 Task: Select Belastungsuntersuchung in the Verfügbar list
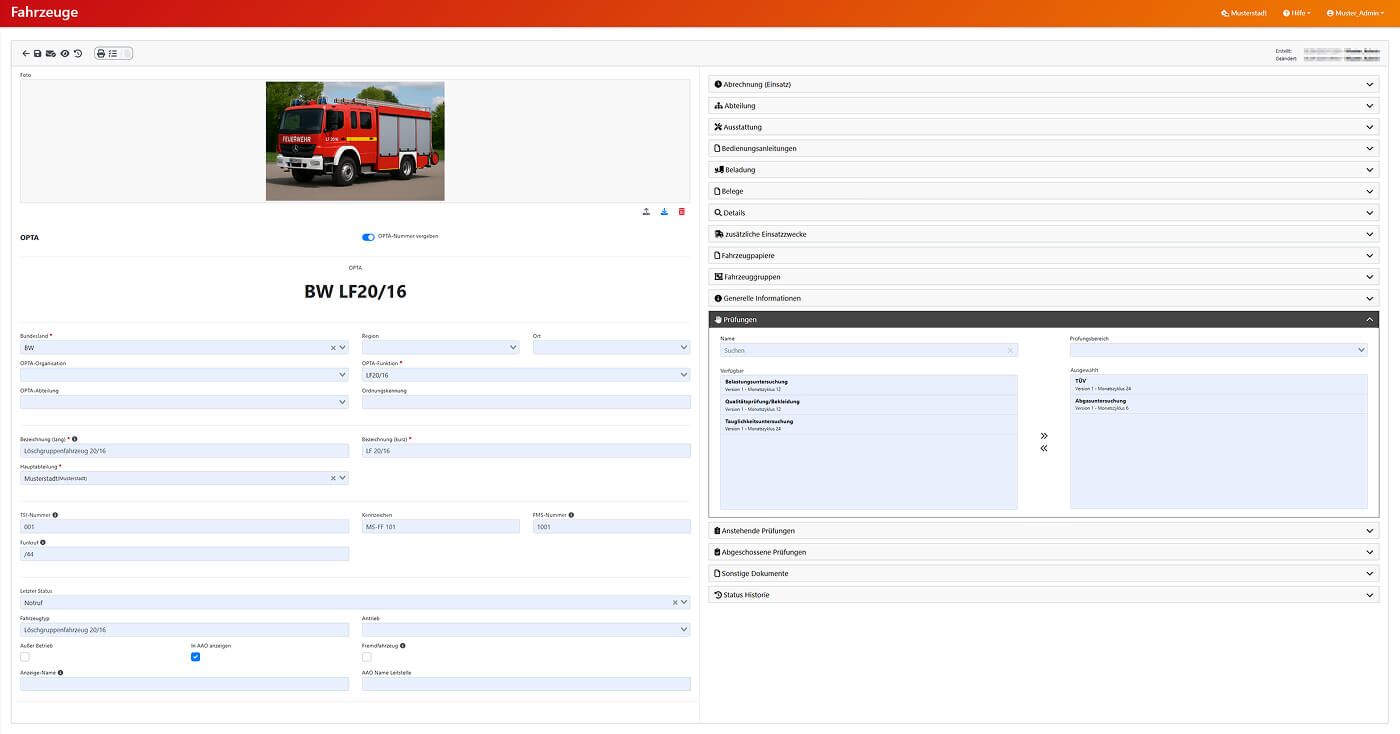click(868, 385)
